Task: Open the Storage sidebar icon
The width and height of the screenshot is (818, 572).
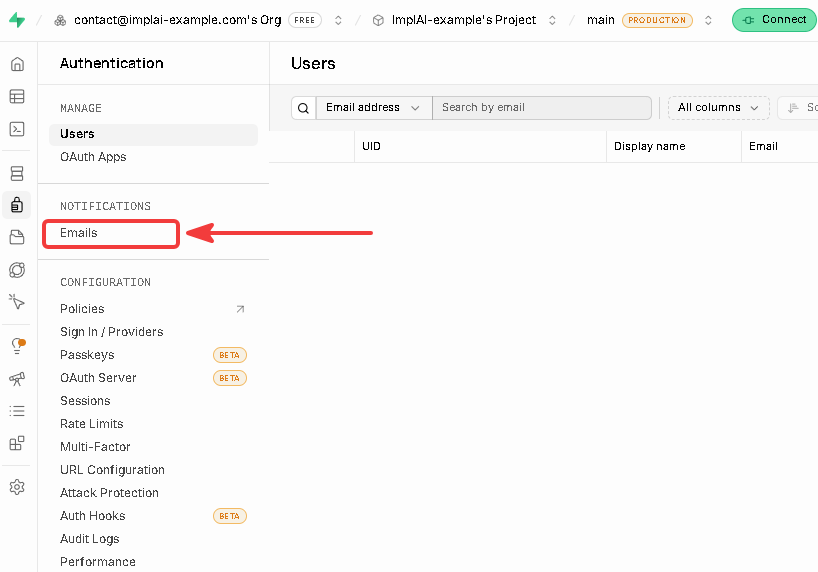Action: point(17,237)
